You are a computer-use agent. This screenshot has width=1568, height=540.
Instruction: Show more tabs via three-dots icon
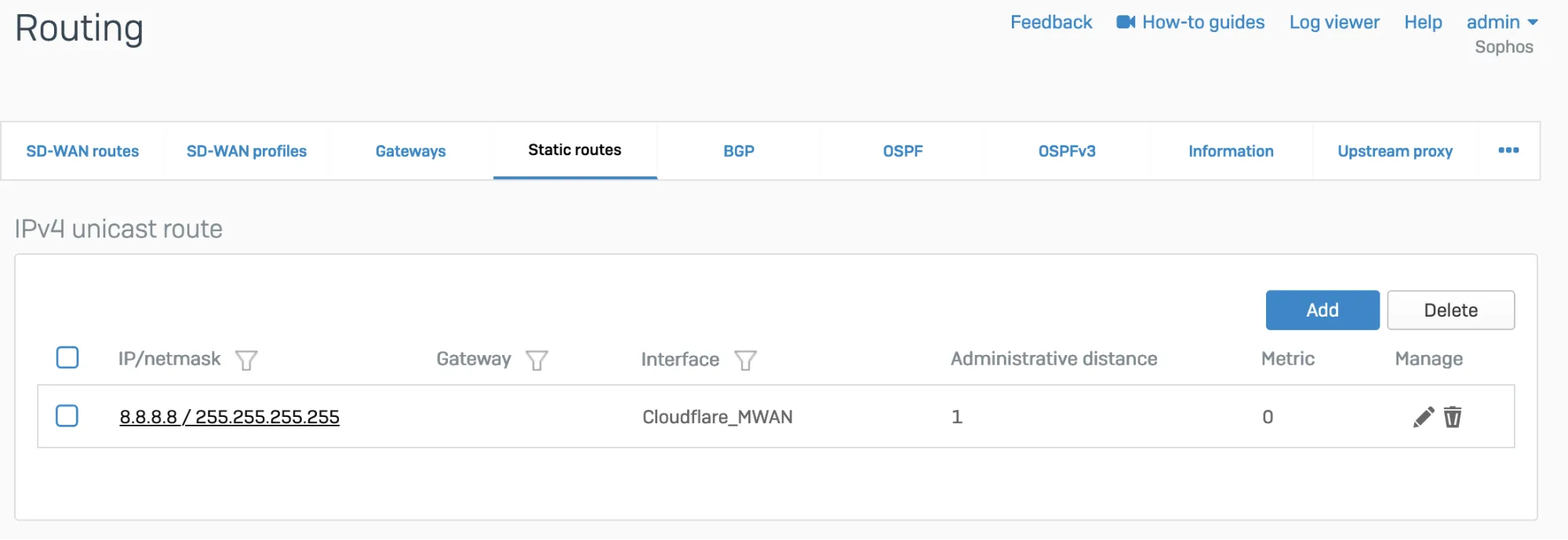pyautogui.click(x=1508, y=150)
